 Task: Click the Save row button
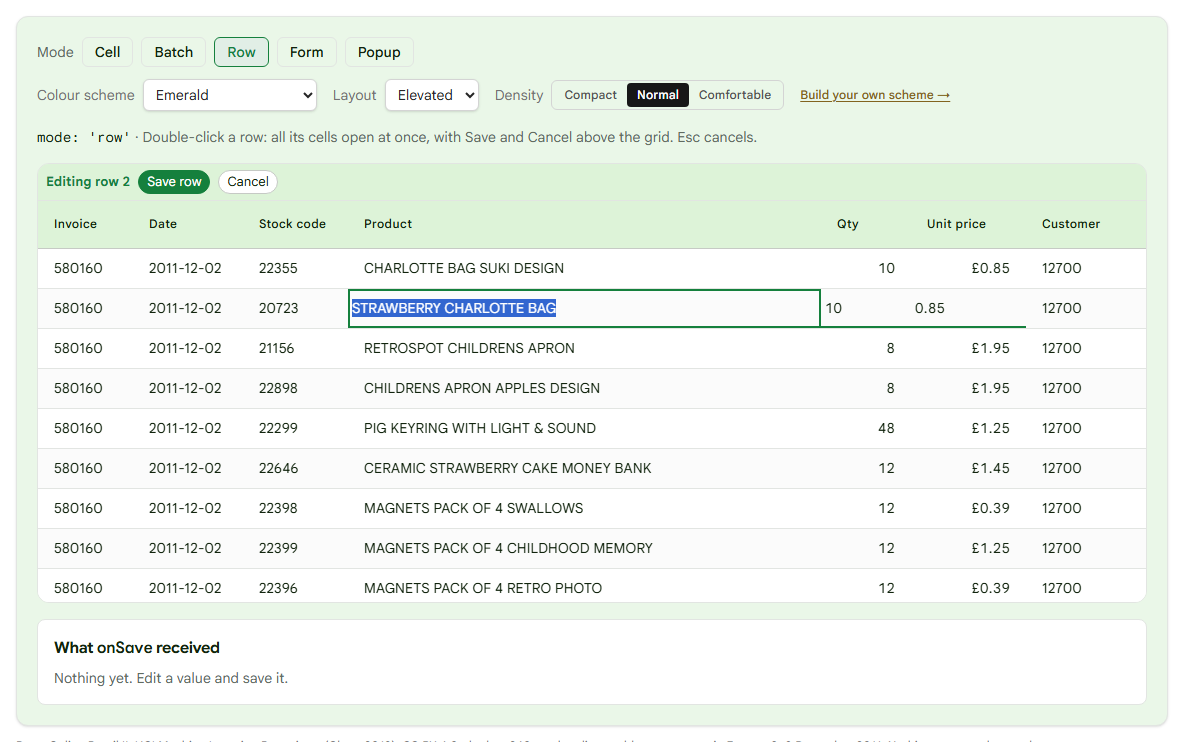coord(174,182)
